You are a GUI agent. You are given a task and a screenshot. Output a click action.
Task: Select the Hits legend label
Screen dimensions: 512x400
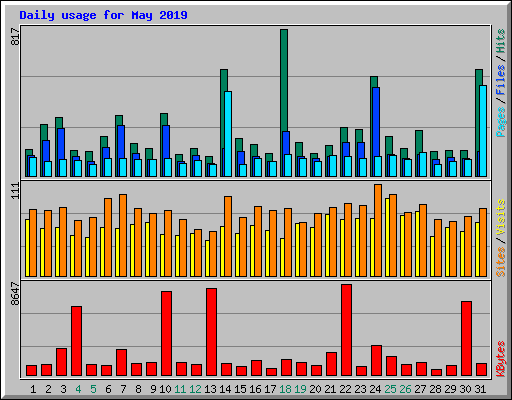501,41
